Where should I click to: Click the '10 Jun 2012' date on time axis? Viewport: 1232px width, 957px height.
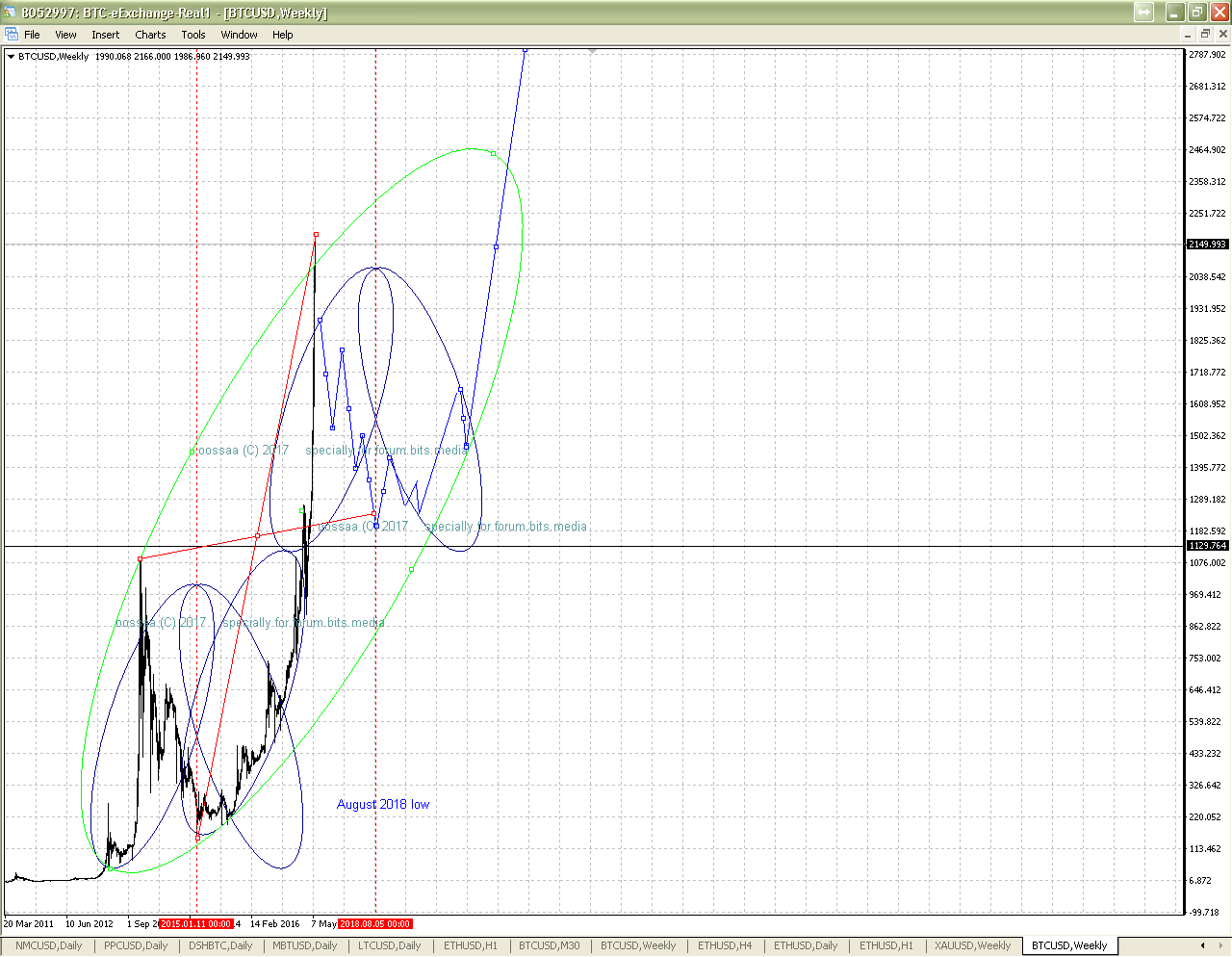(x=90, y=924)
